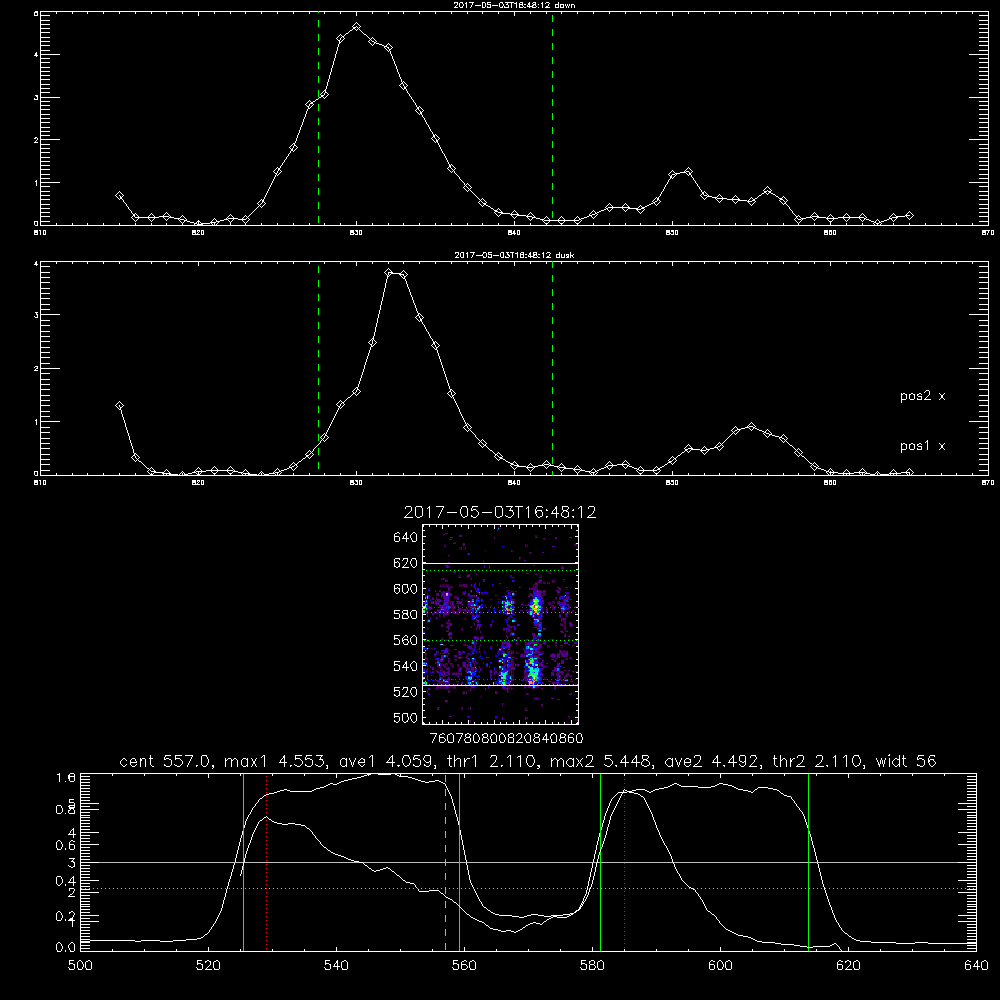Screen dimensions: 1000x1000
Task: Click the first diamond point of dusk curve
Action: pyautogui.click(x=119, y=406)
